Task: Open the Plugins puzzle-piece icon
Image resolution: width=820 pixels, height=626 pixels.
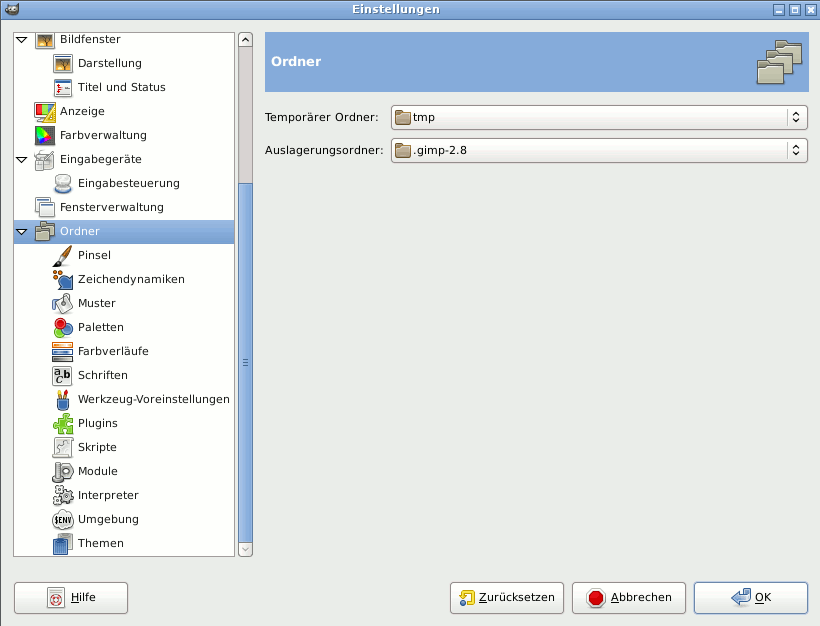Action: coord(62,423)
